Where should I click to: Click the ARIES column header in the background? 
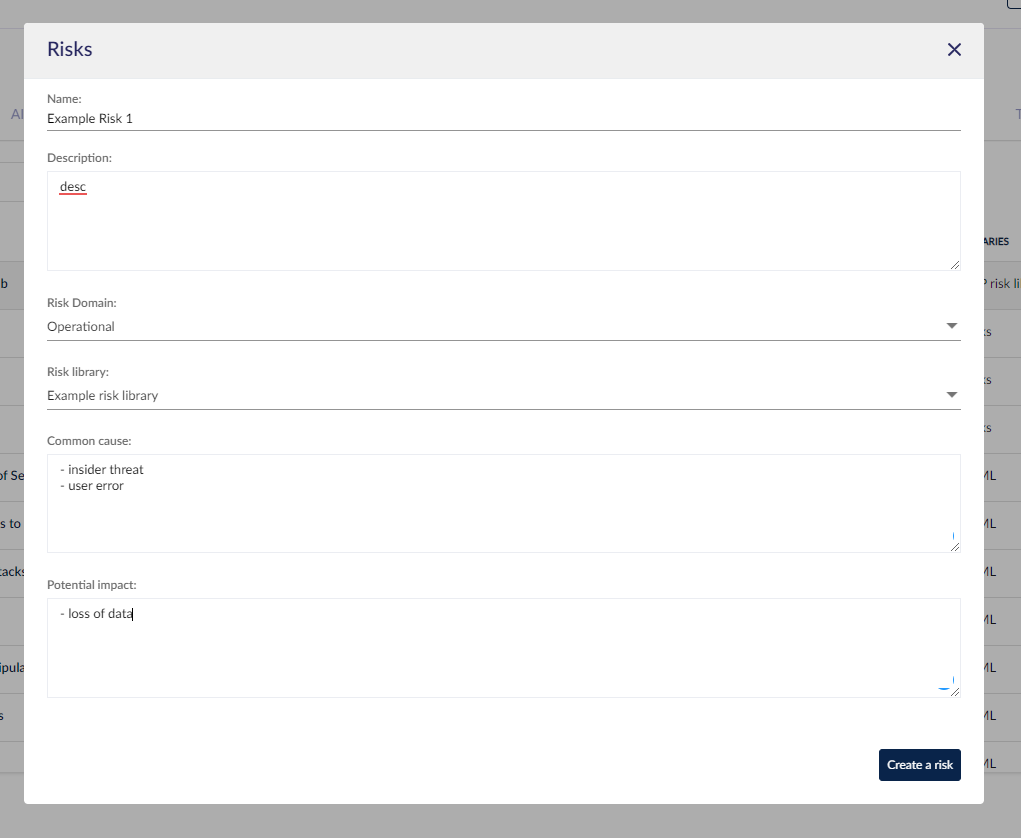point(995,241)
